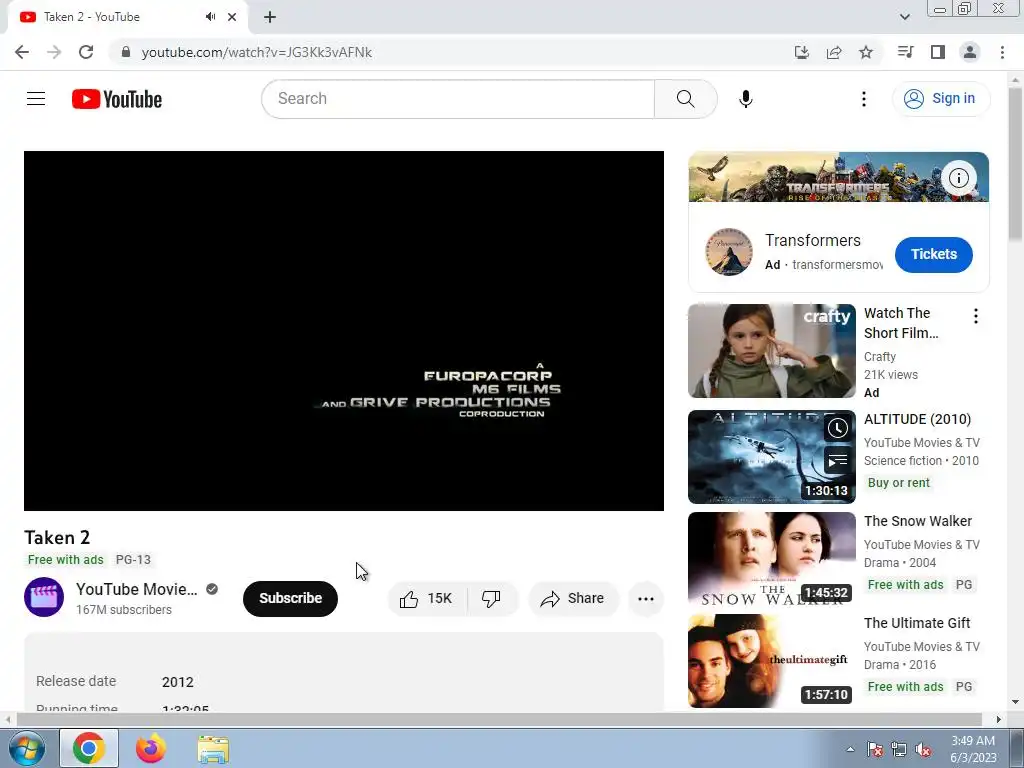Open Firefox from taskbar
This screenshot has width=1024, height=768.
[x=151, y=748]
